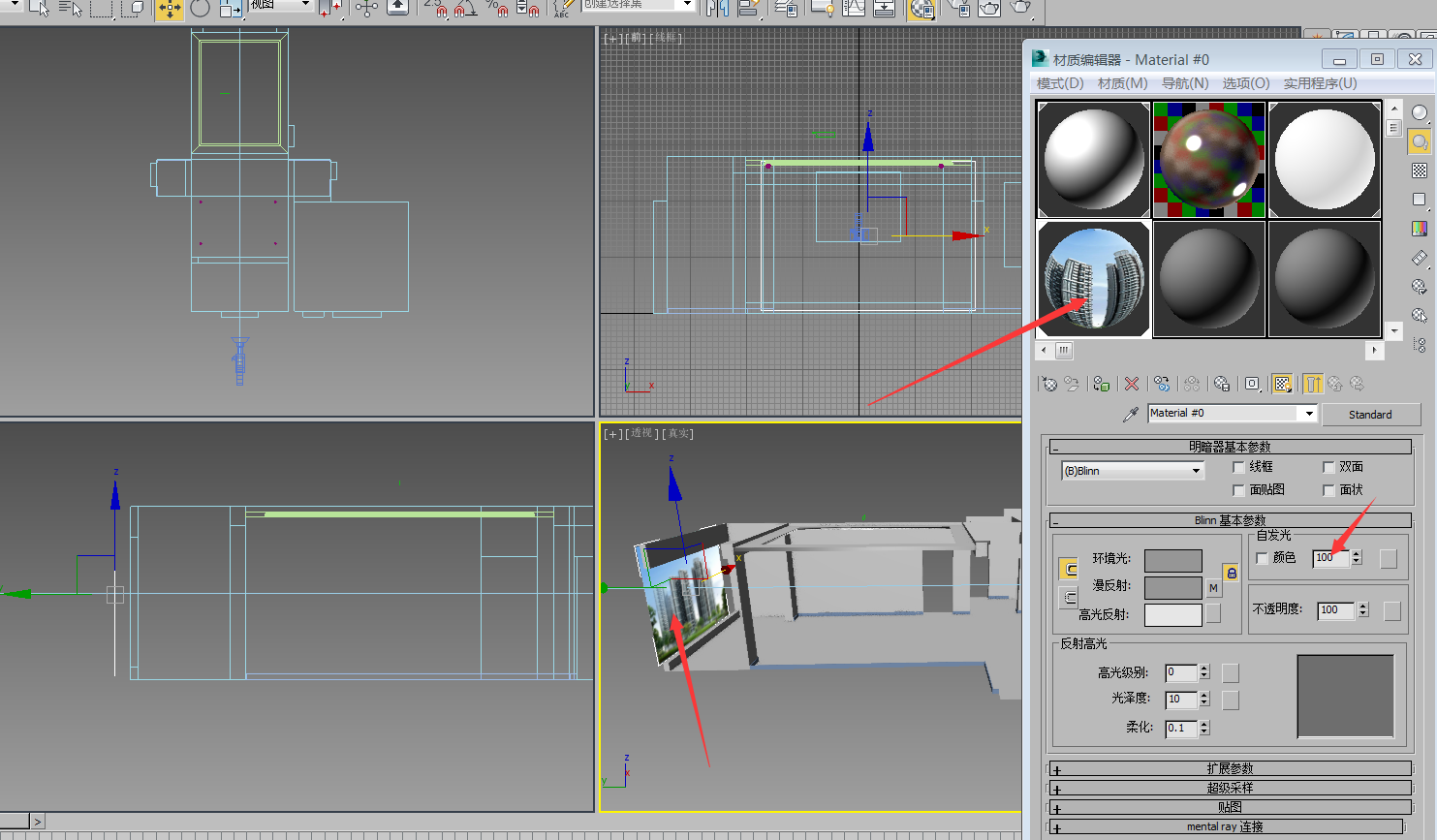Enable the 双面 (2-Sided) checkbox
This screenshot has width=1437, height=840.
pos(1328,467)
